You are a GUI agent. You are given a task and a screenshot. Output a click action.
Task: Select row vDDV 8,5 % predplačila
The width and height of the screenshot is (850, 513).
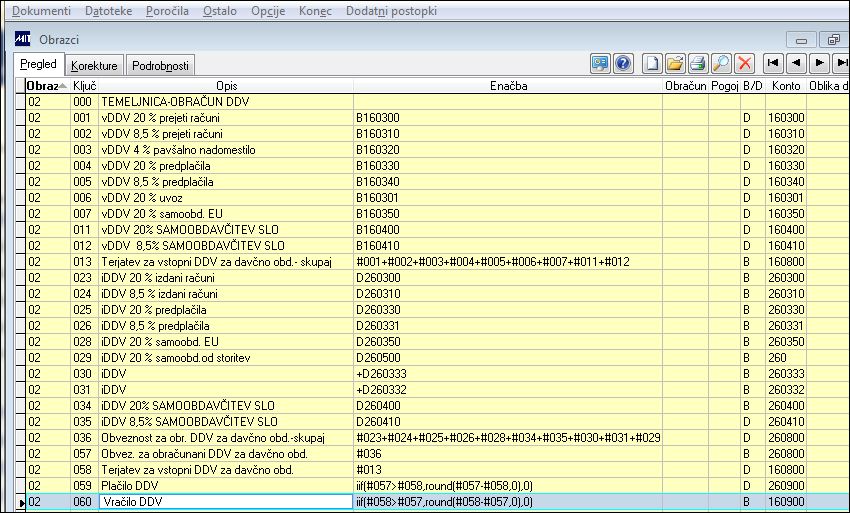(x=437, y=182)
